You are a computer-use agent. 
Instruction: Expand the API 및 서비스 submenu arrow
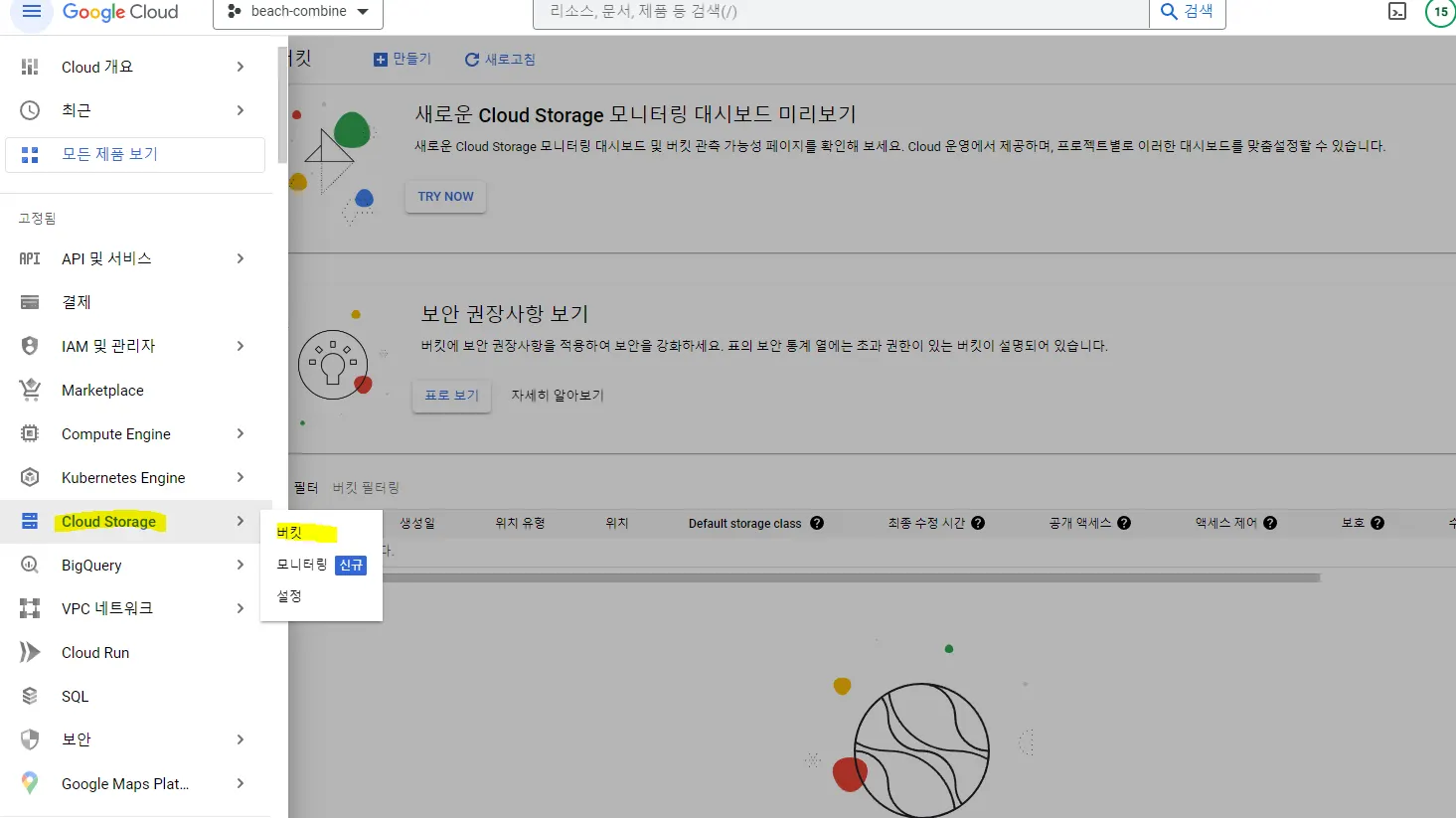(x=241, y=258)
